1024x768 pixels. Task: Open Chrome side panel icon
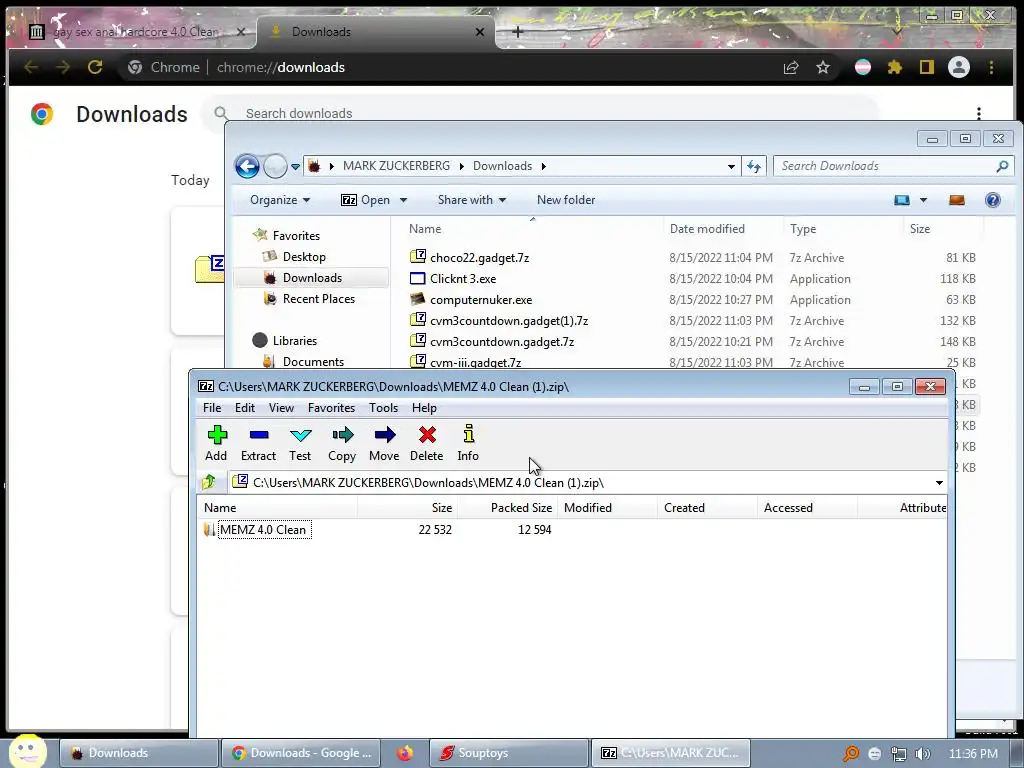(x=926, y=67)
